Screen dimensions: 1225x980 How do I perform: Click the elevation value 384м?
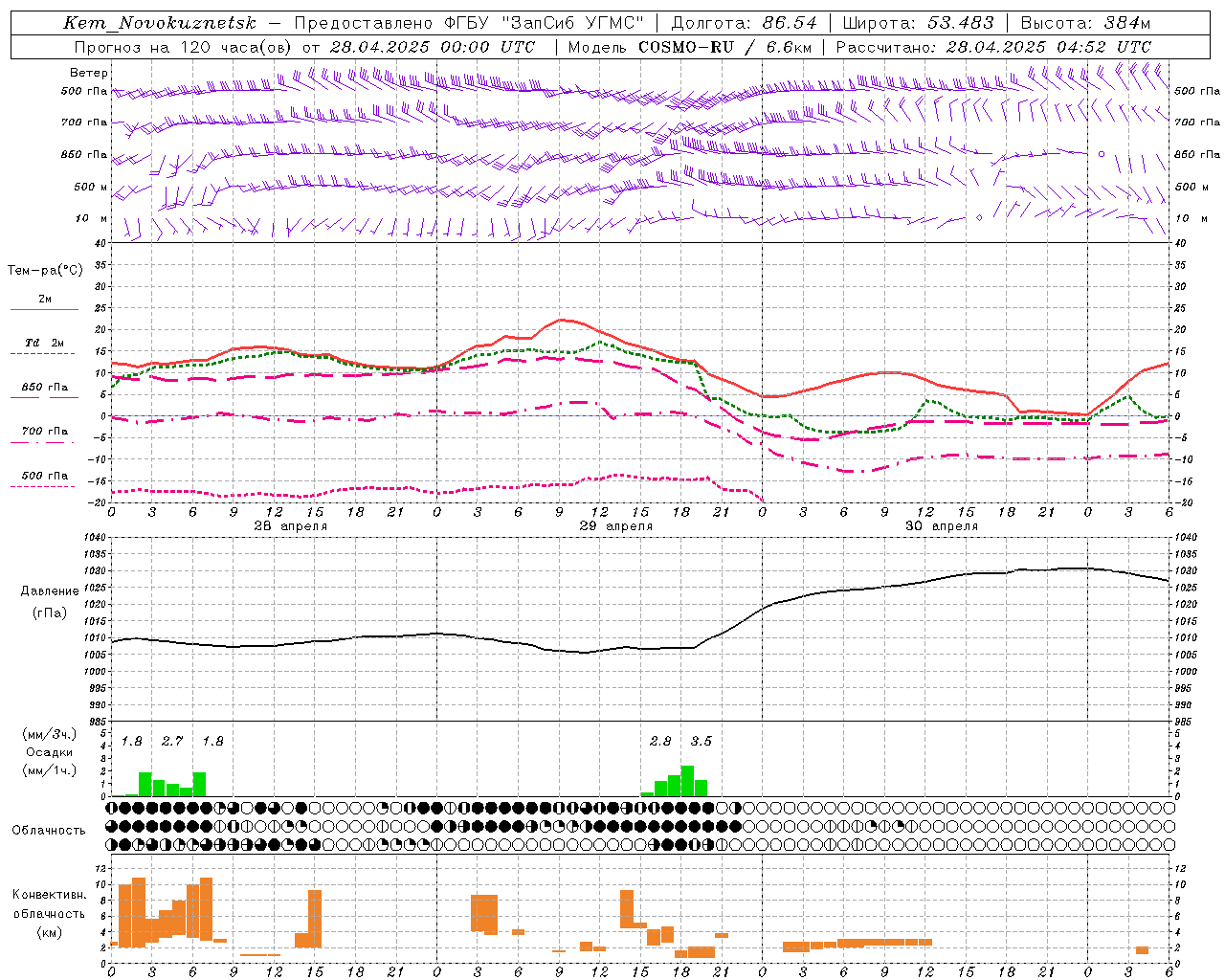[x=1126, y=23]
